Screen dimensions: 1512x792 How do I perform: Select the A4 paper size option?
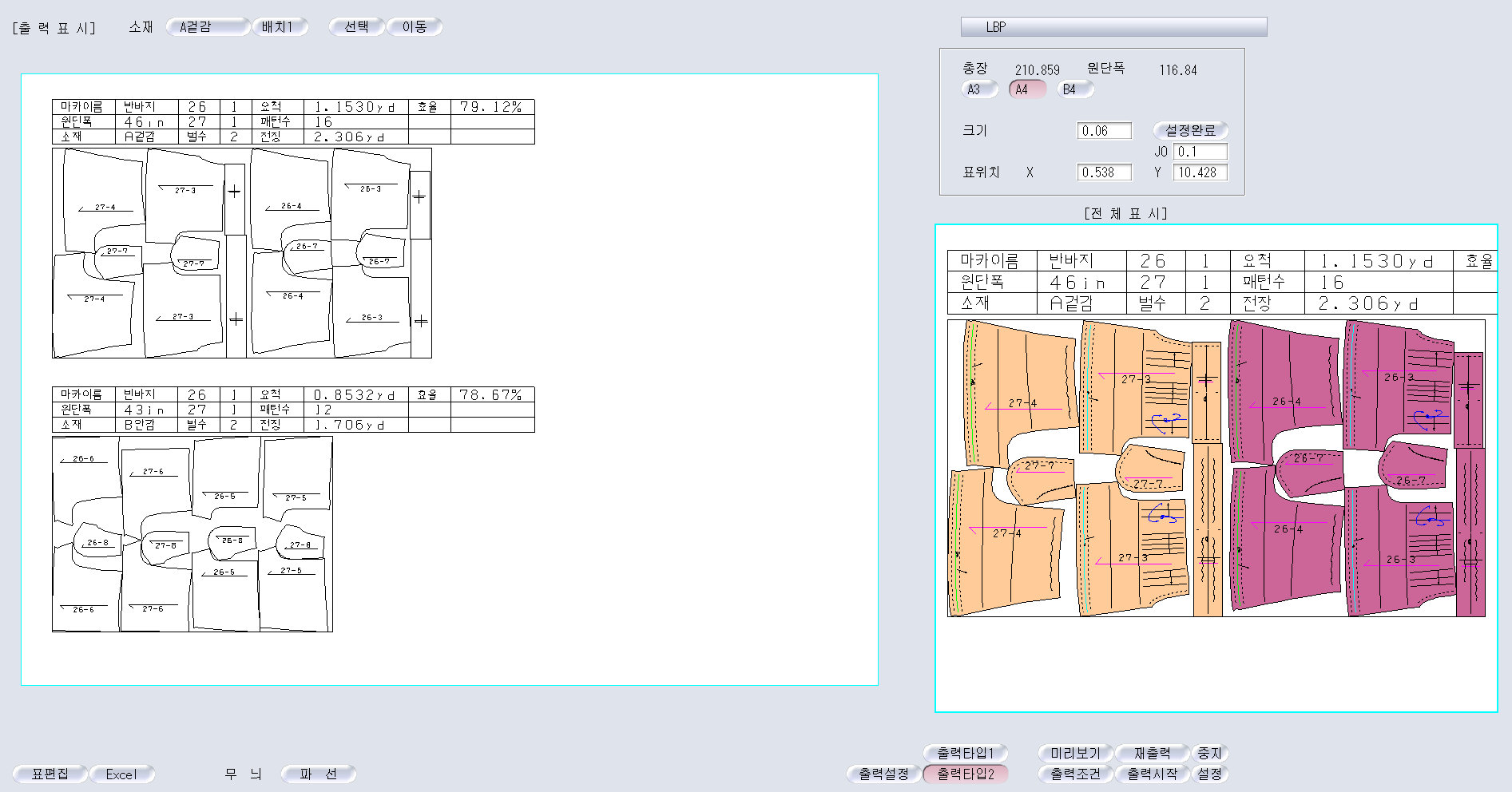pyautogui.click(x=1026, y=89)
